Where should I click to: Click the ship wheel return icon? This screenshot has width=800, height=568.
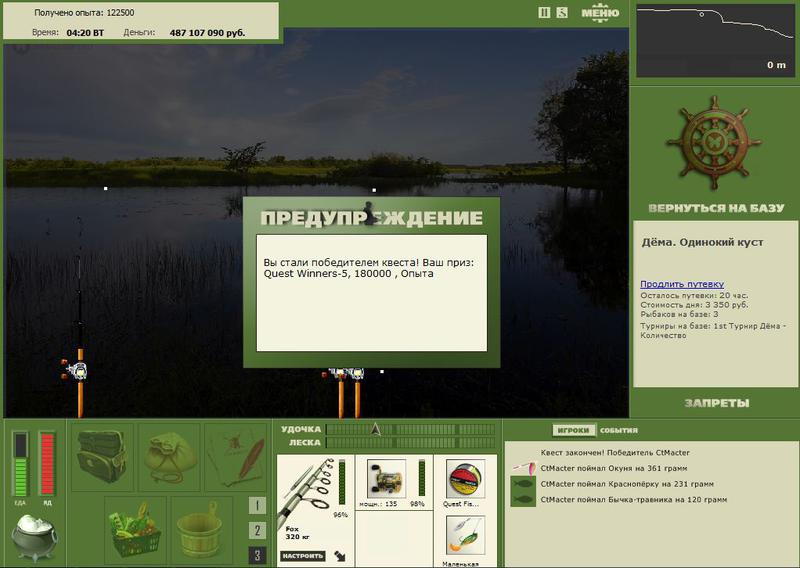pos(714,143)
